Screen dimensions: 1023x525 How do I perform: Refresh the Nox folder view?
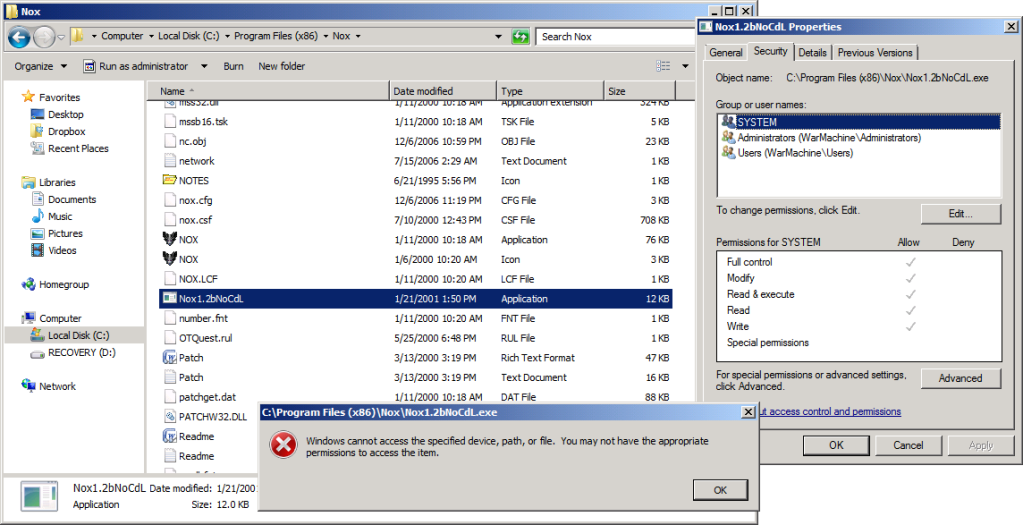520,37
